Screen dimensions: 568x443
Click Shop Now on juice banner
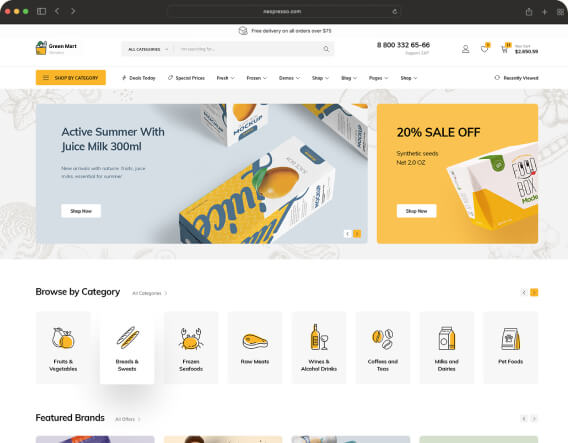click(81, 211)
